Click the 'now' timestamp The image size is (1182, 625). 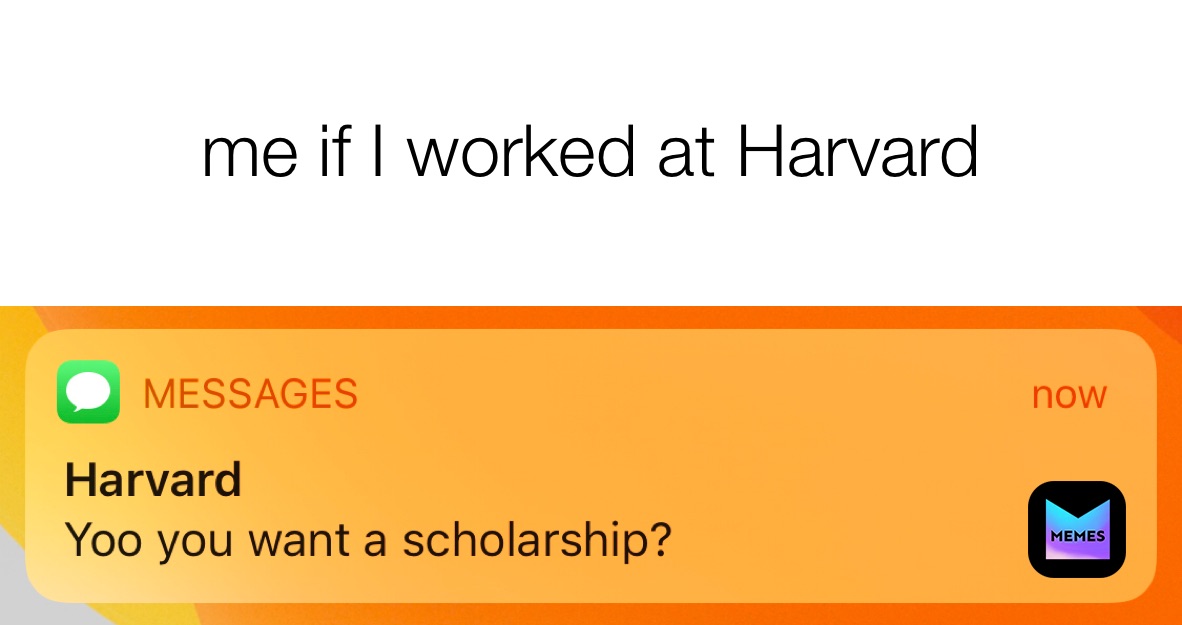click(1068, 395)
